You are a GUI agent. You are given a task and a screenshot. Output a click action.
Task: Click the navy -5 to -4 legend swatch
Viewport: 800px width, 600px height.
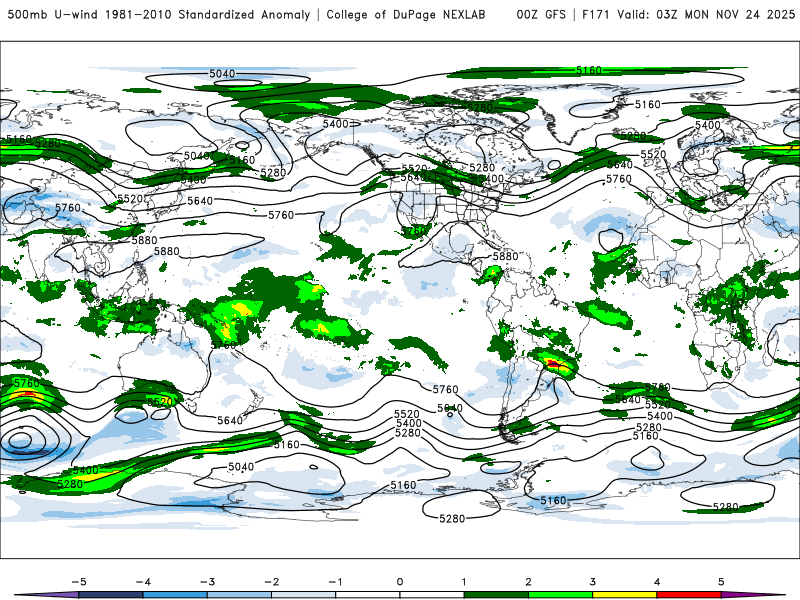click(x=111, y=595)
